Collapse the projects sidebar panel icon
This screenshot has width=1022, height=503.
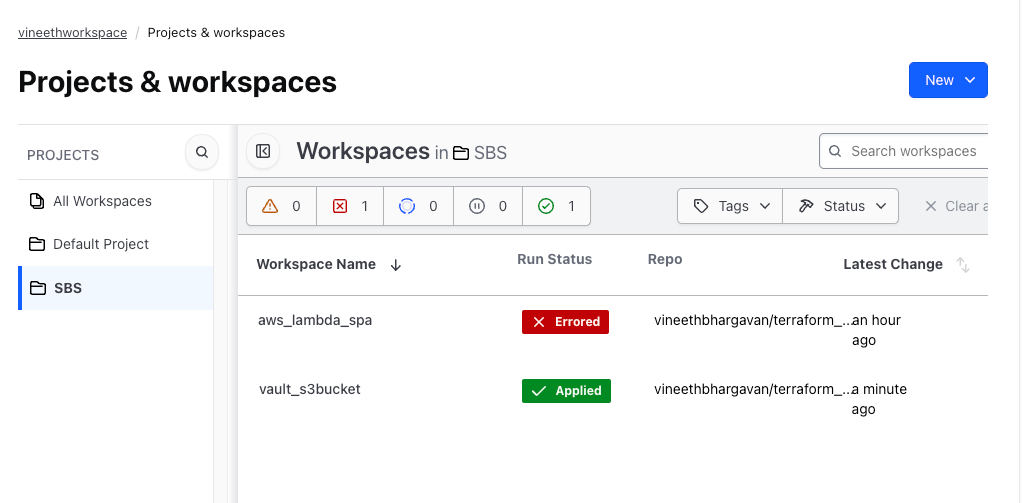263,151
